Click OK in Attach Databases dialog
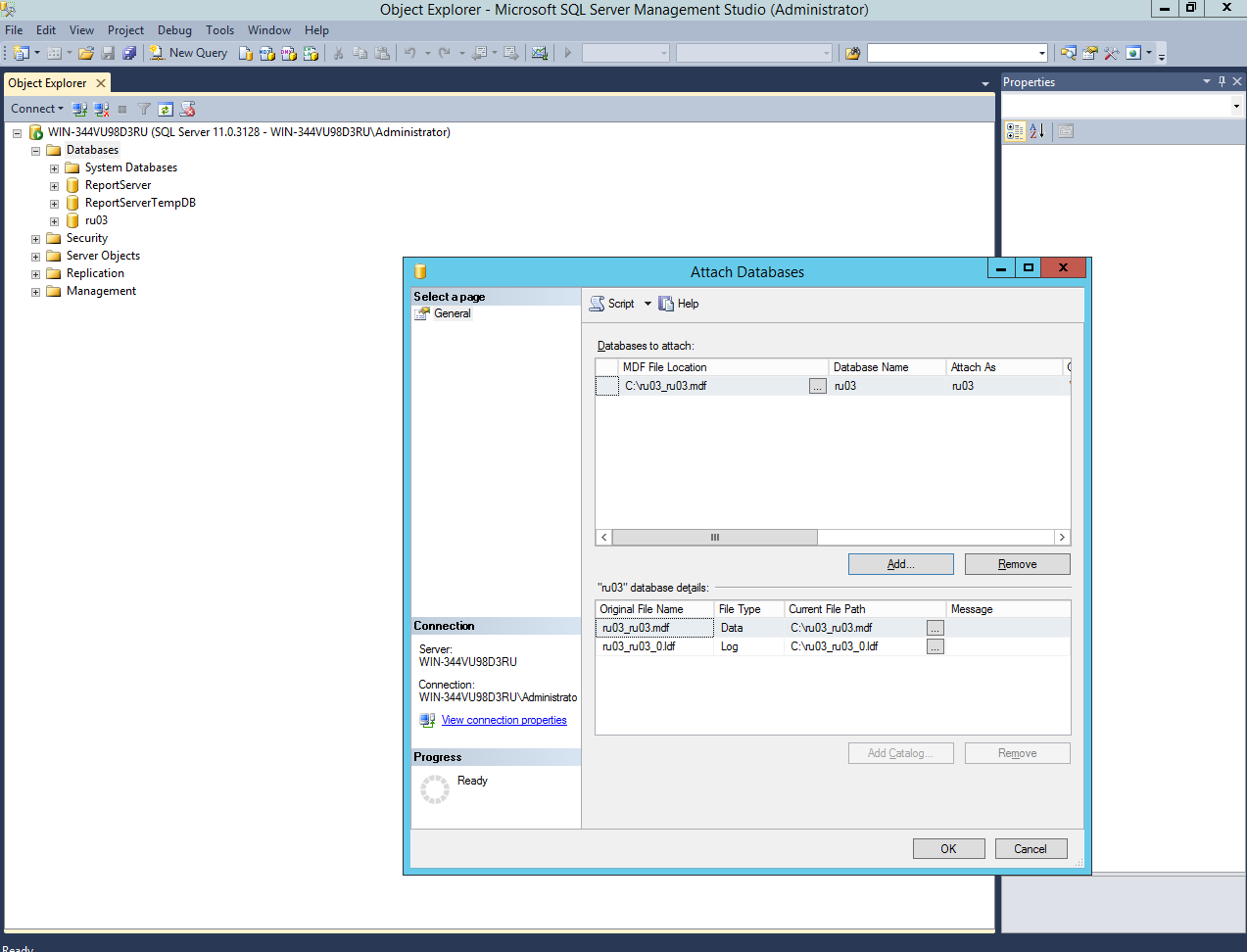This screenshot has height=952, width=1247. coord(949,849)
